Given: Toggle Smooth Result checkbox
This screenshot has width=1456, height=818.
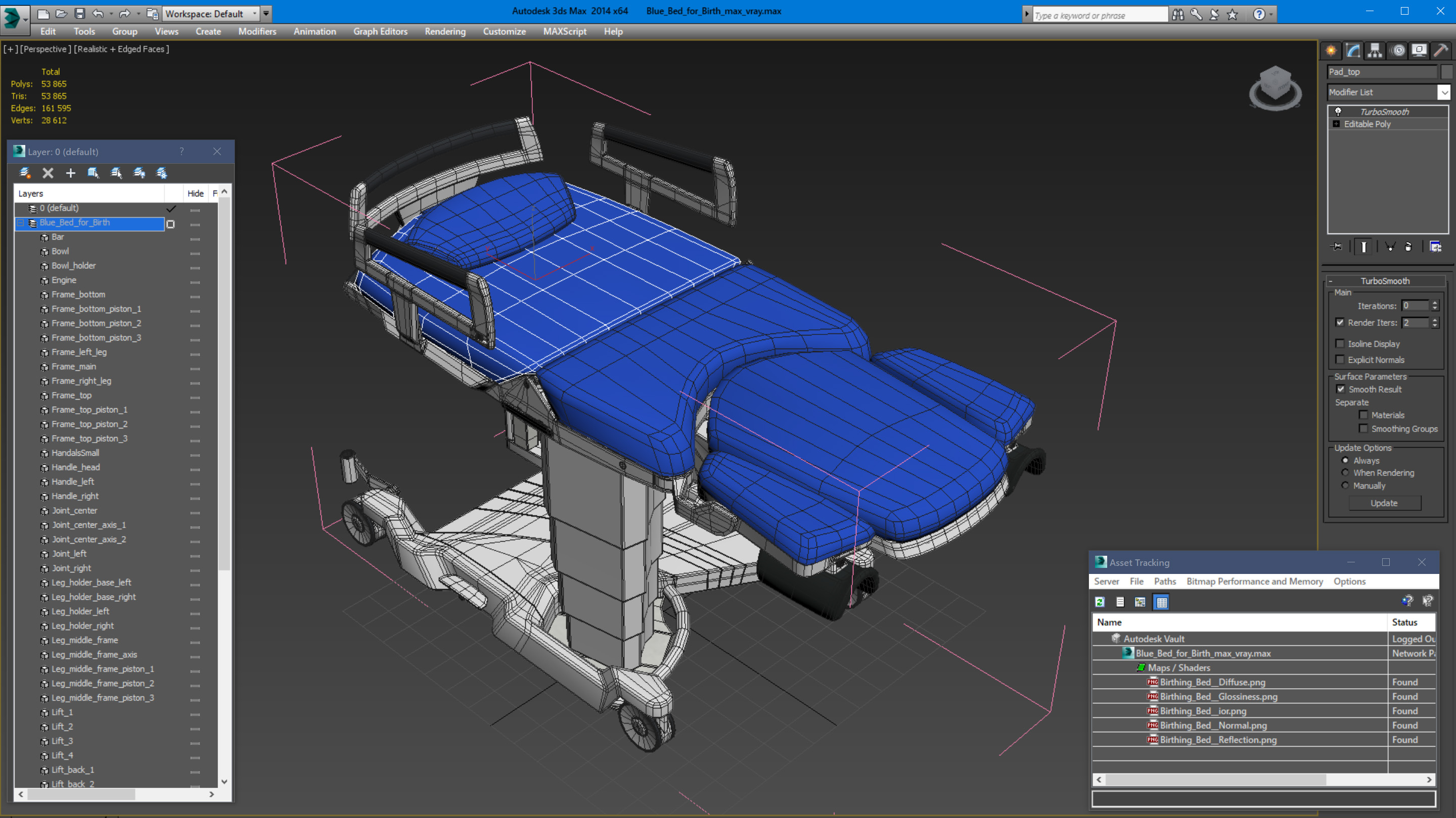Looking at the screenshot, I should pos(1340,389).
